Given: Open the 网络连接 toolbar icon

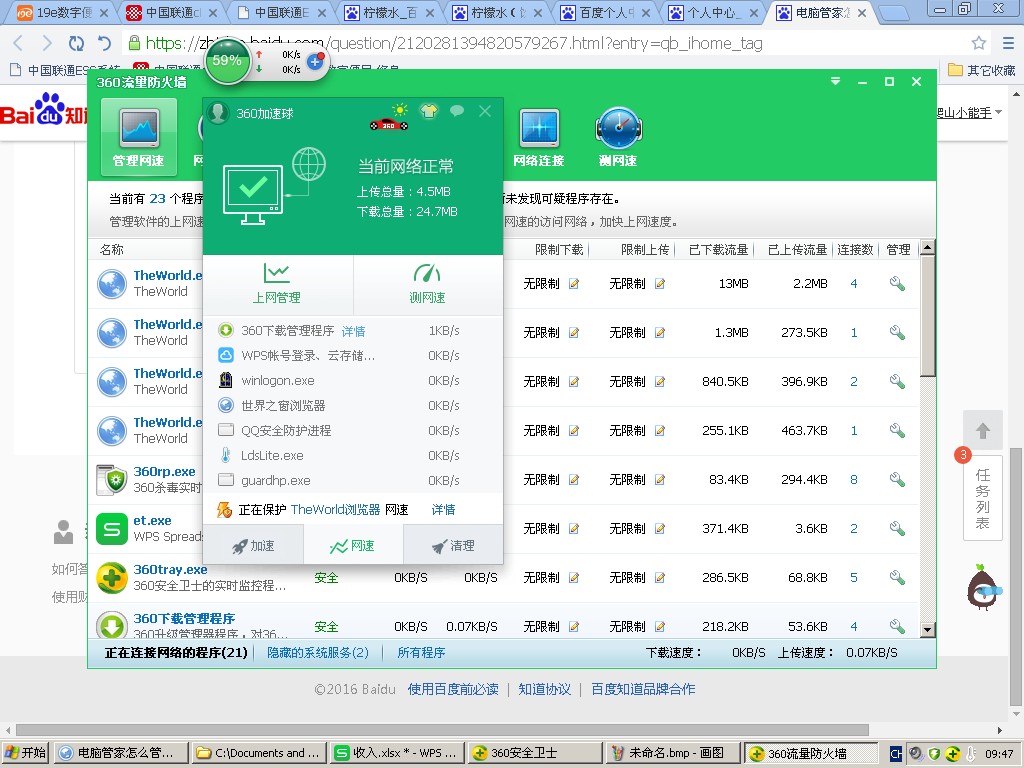Looking at the screenshot, I should [x=538, y=136].
